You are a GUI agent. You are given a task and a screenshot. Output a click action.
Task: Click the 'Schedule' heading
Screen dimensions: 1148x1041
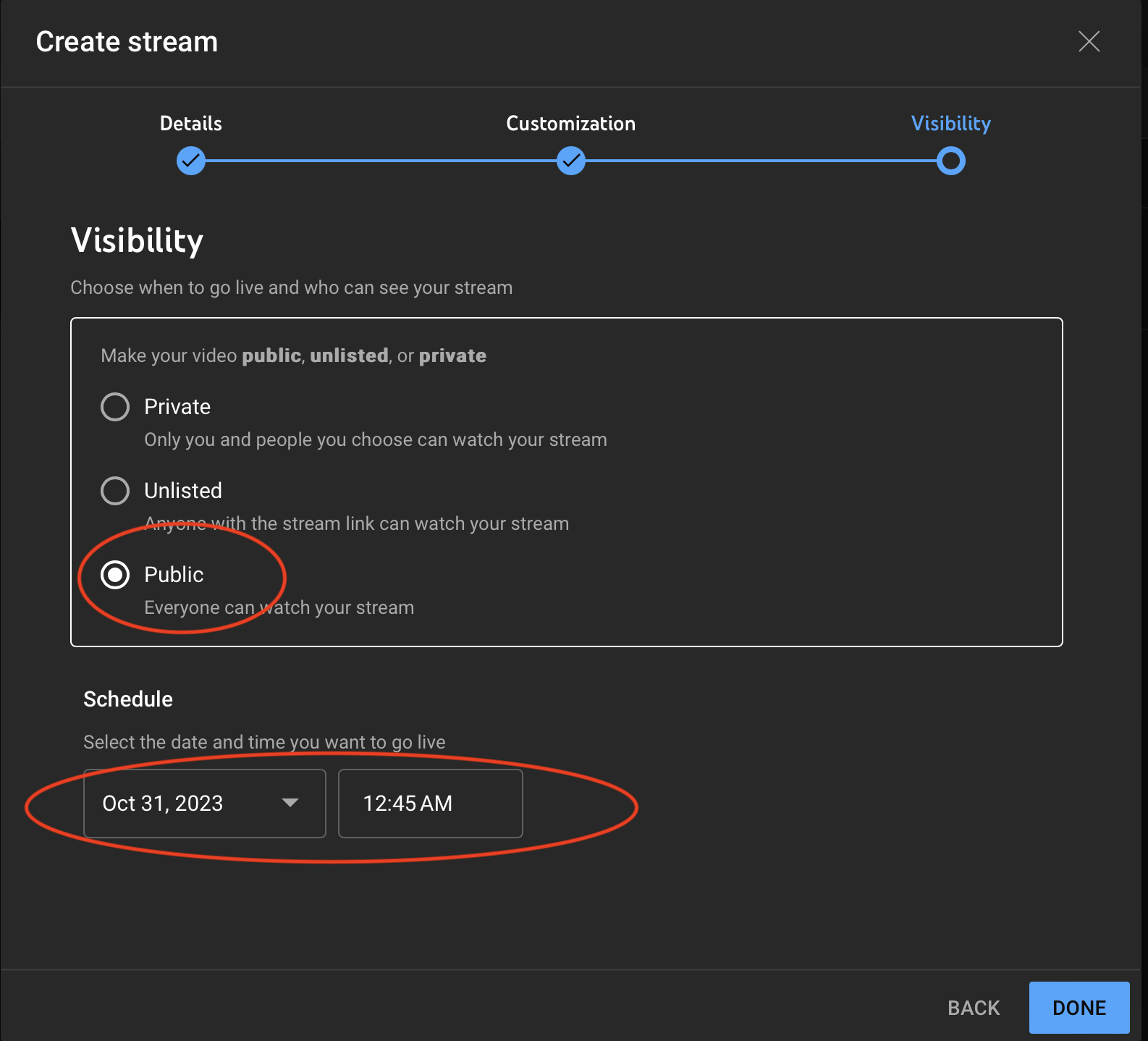128,699
